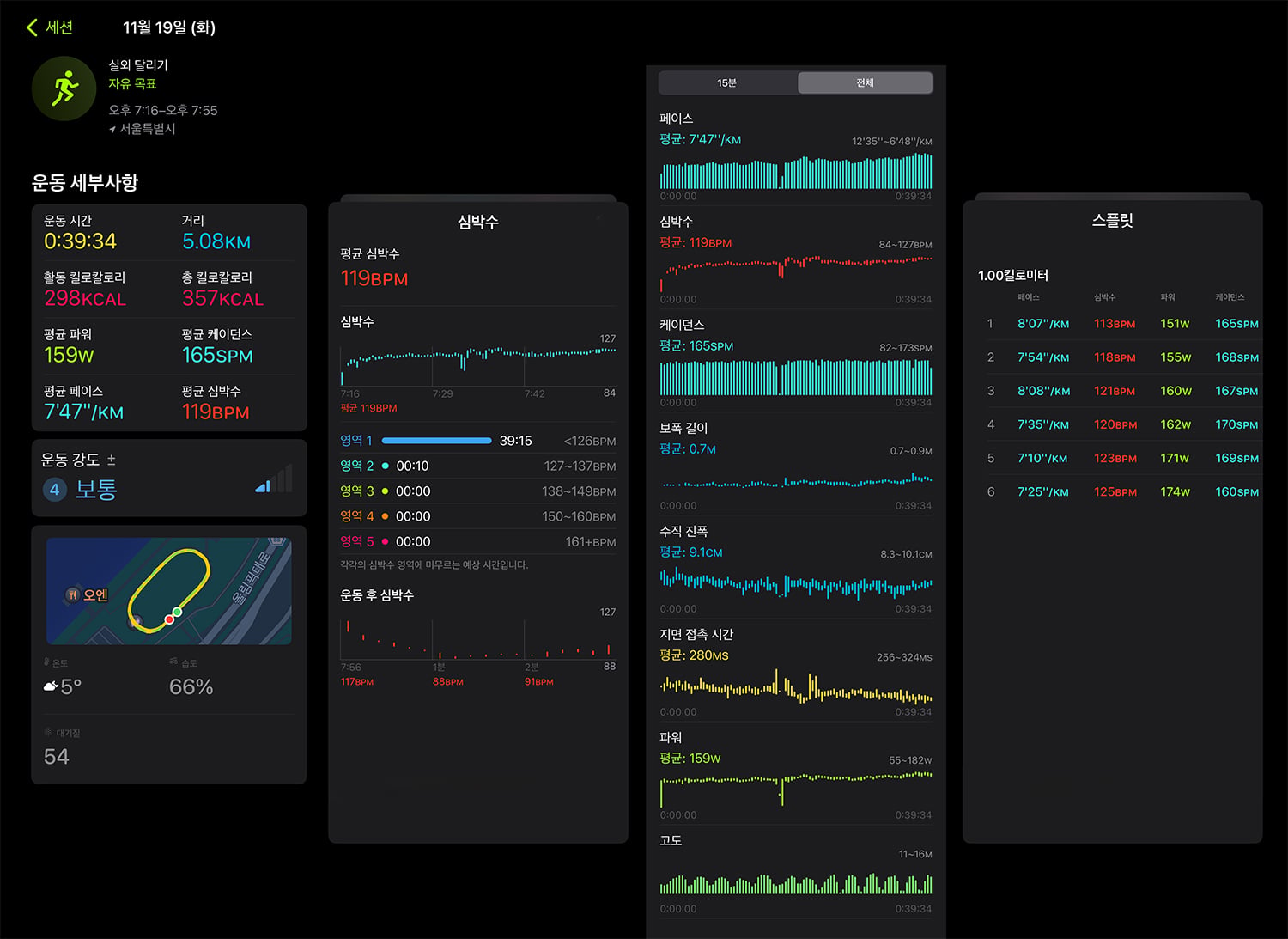
Task: Select 영역 1 heart rate zone bar
Action: pos(436,441)
